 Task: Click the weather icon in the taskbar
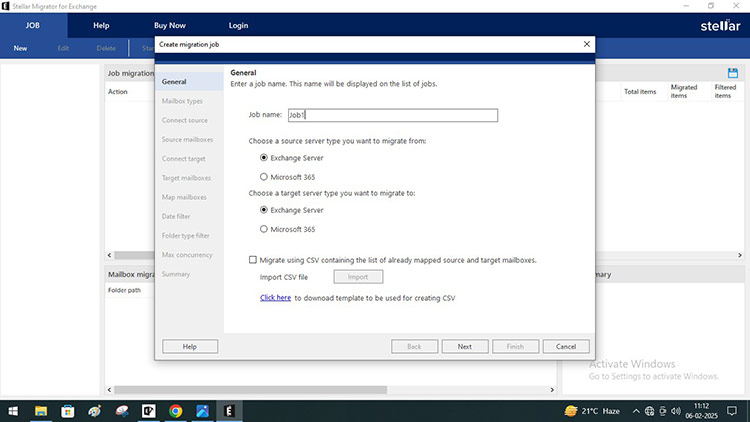(x=571, y=410)
